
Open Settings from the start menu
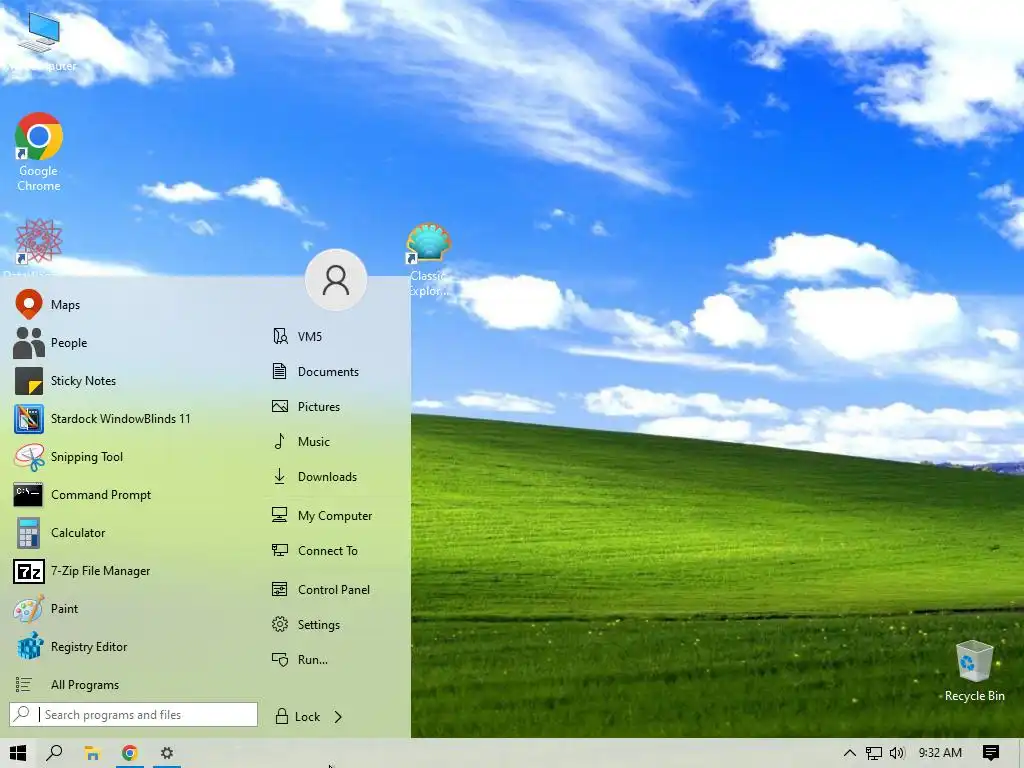(334, 624)
